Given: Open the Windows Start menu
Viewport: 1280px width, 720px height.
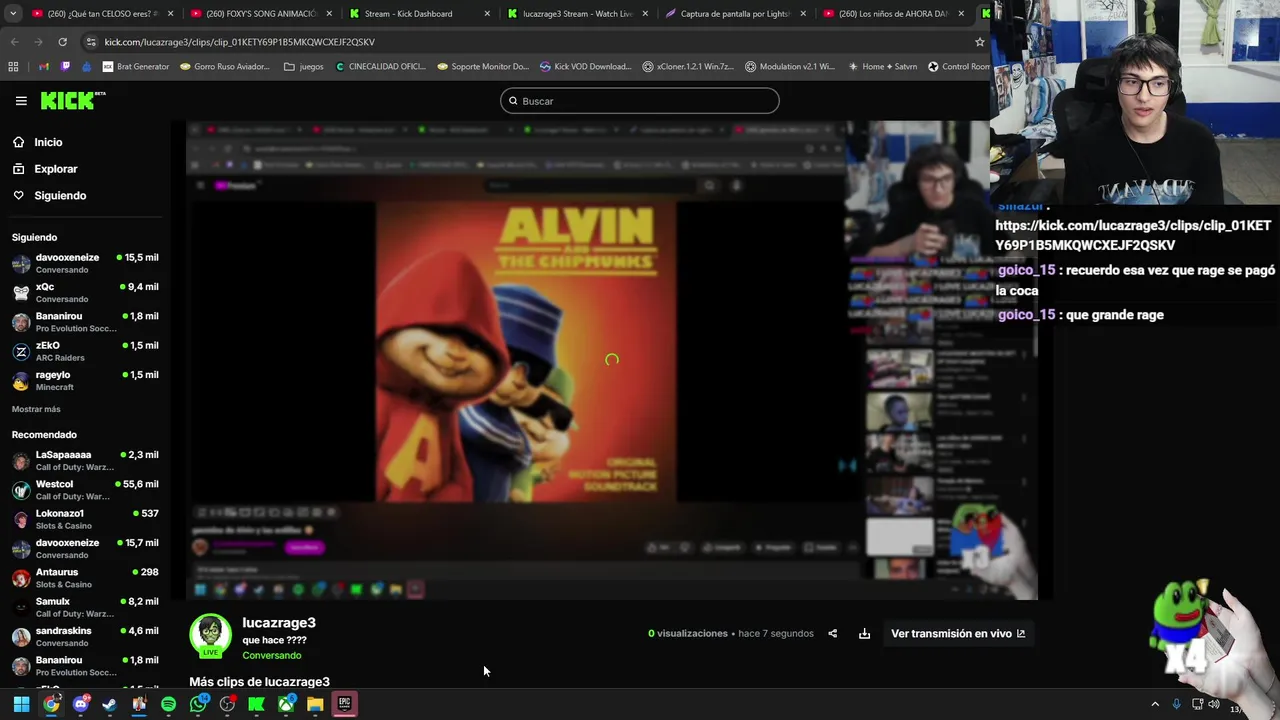Looking at the screenshot, I should (21, 704).
